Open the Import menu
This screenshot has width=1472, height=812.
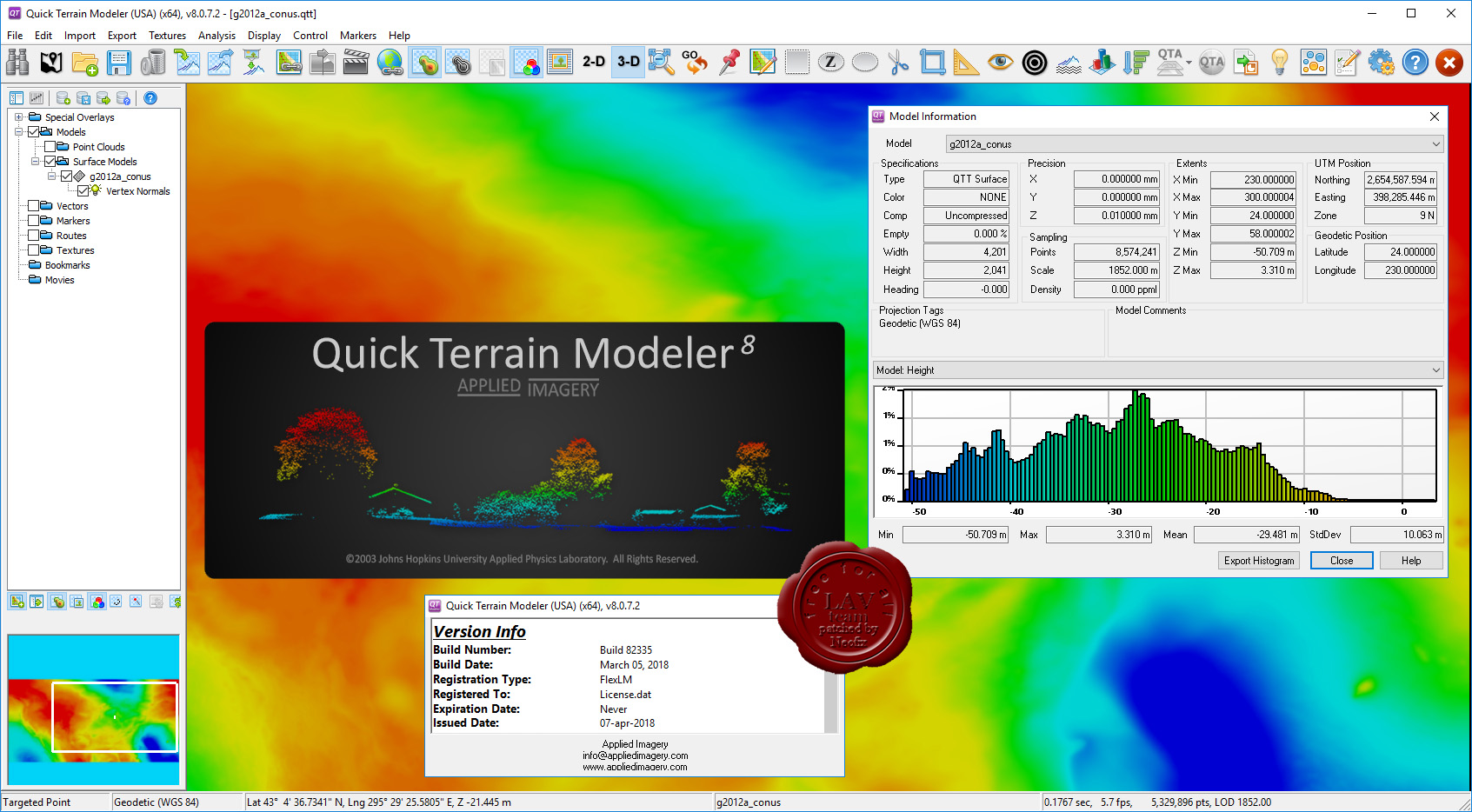point(80,36)
